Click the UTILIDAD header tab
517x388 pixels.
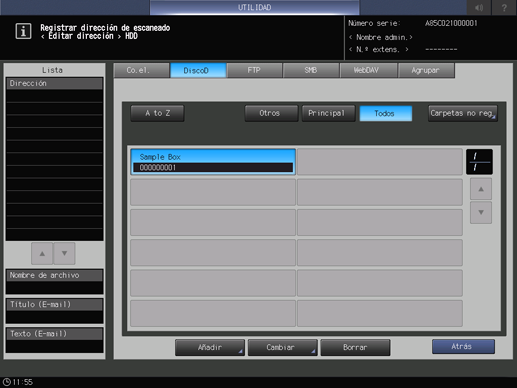(x=254, y=7)
